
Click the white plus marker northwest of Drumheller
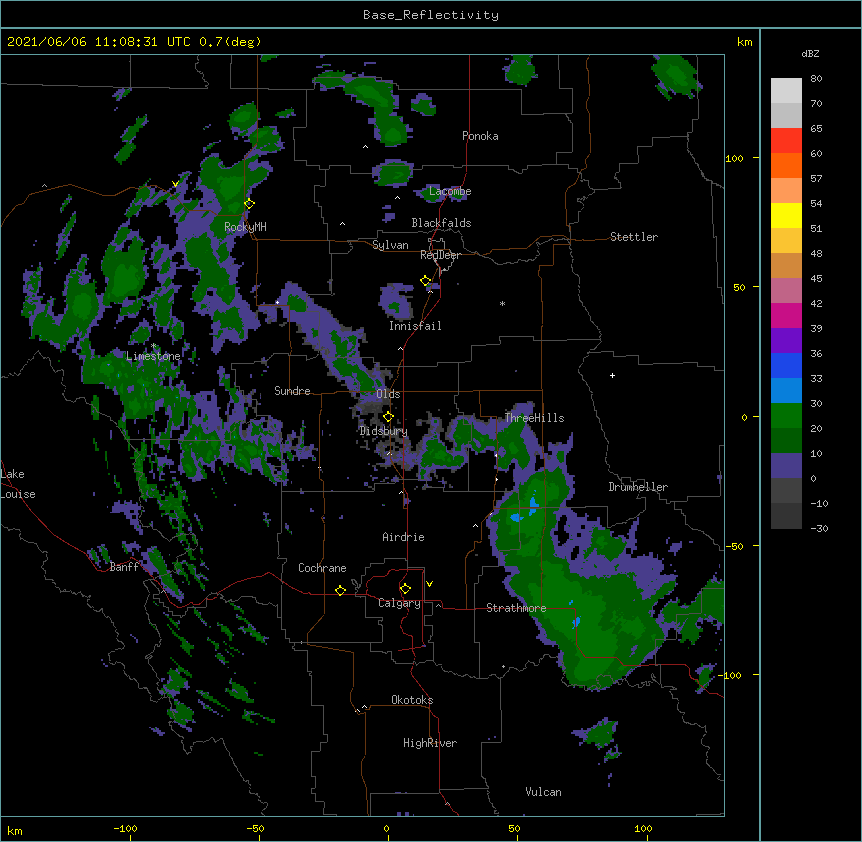click(x=612, y=375)
